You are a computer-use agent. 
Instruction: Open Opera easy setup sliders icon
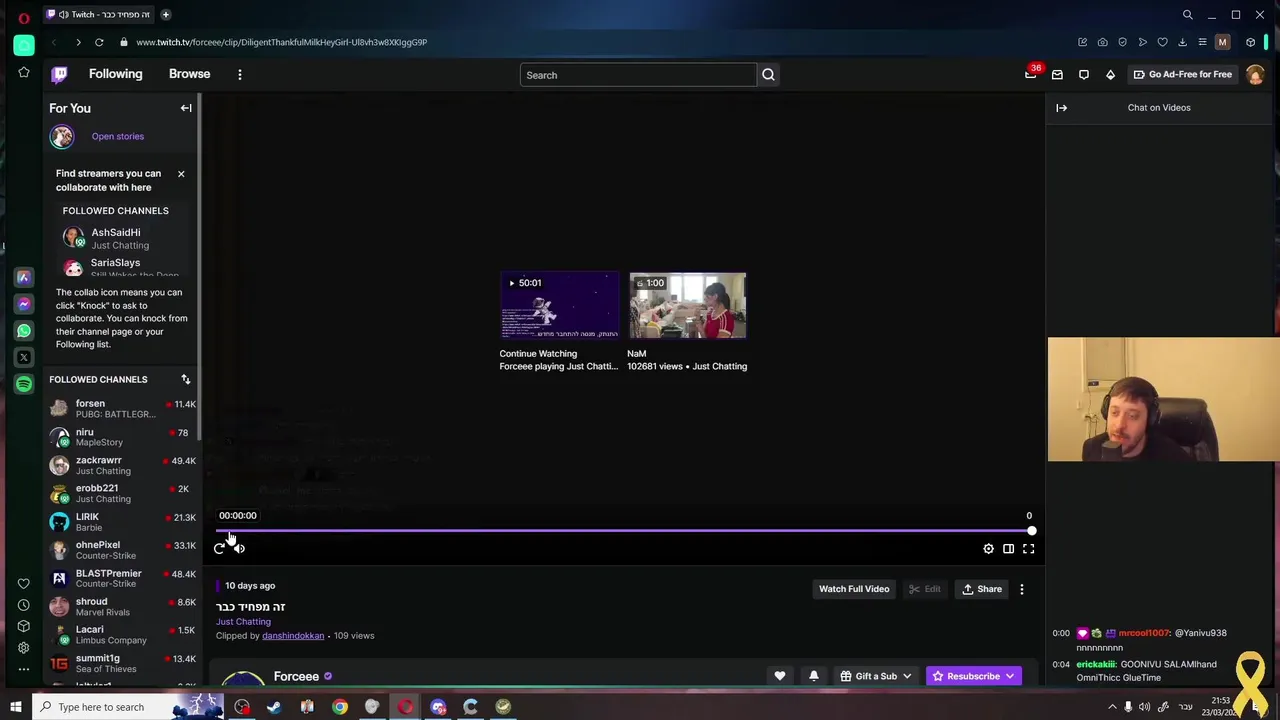[x=1202, y=42]
